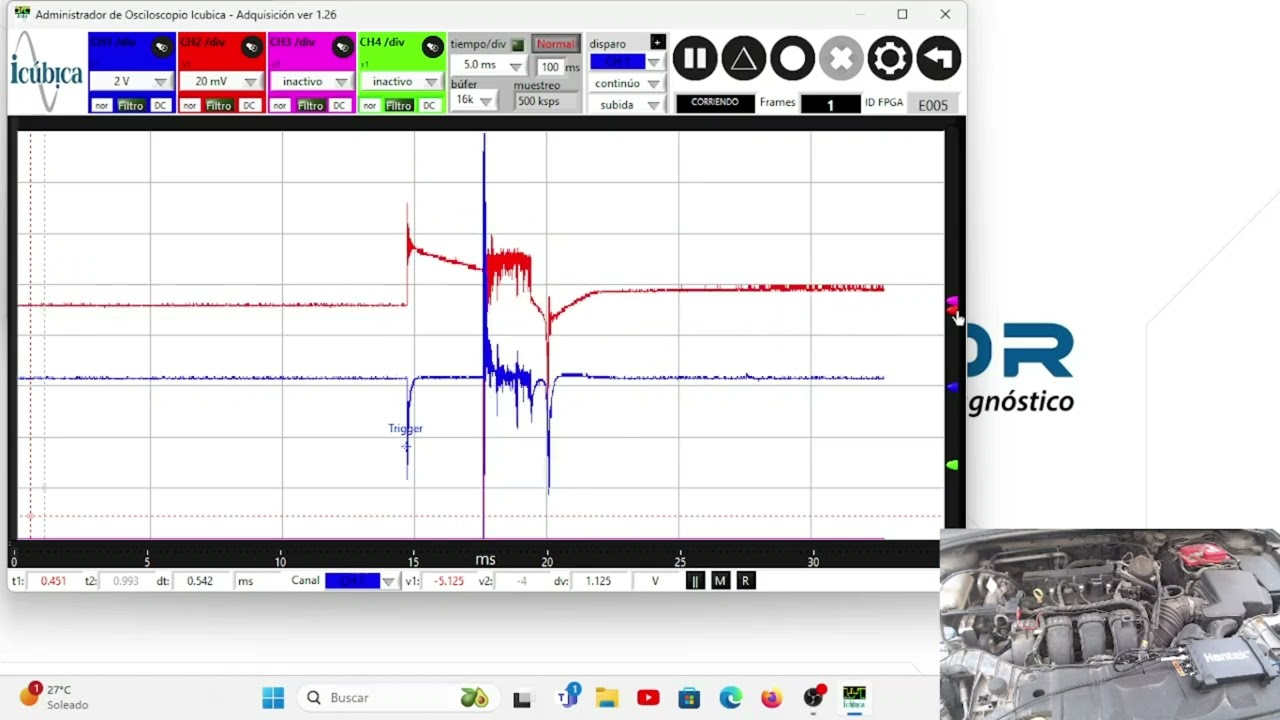This screenshot has height=720, width=1280.
Task: Click the green CH4 level marker at right edge
Action: [952, 465]
